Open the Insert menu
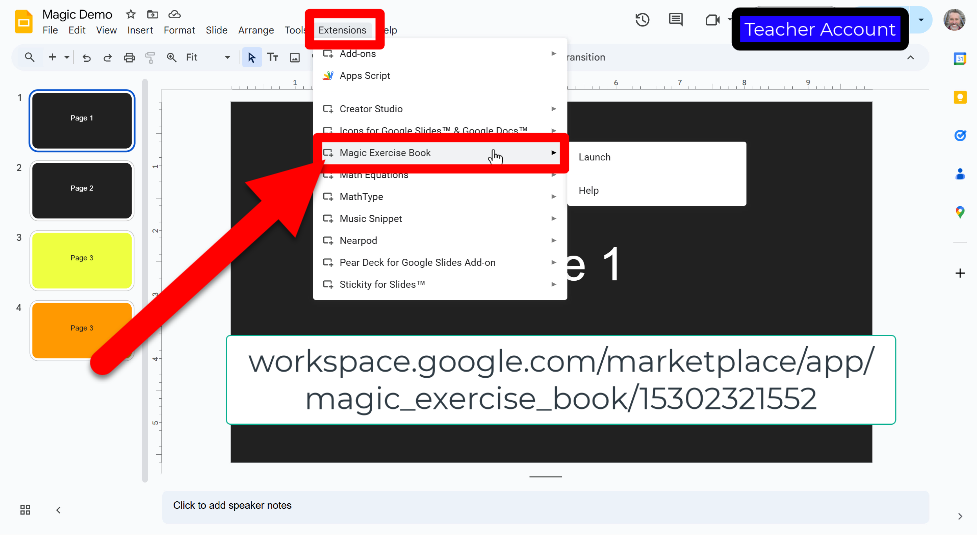 (140, 30)
